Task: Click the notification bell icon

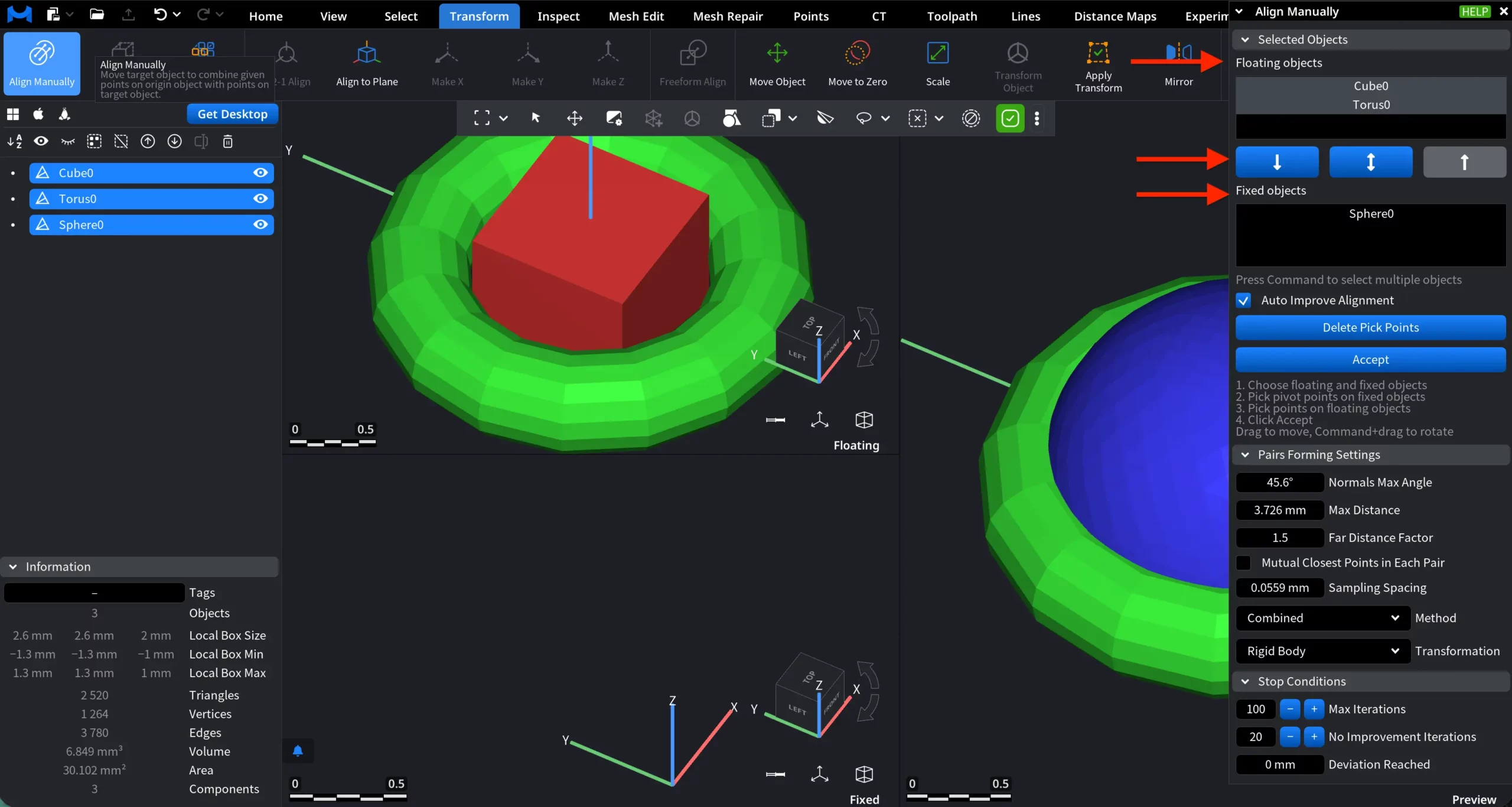Action: (x=298, y=751)
